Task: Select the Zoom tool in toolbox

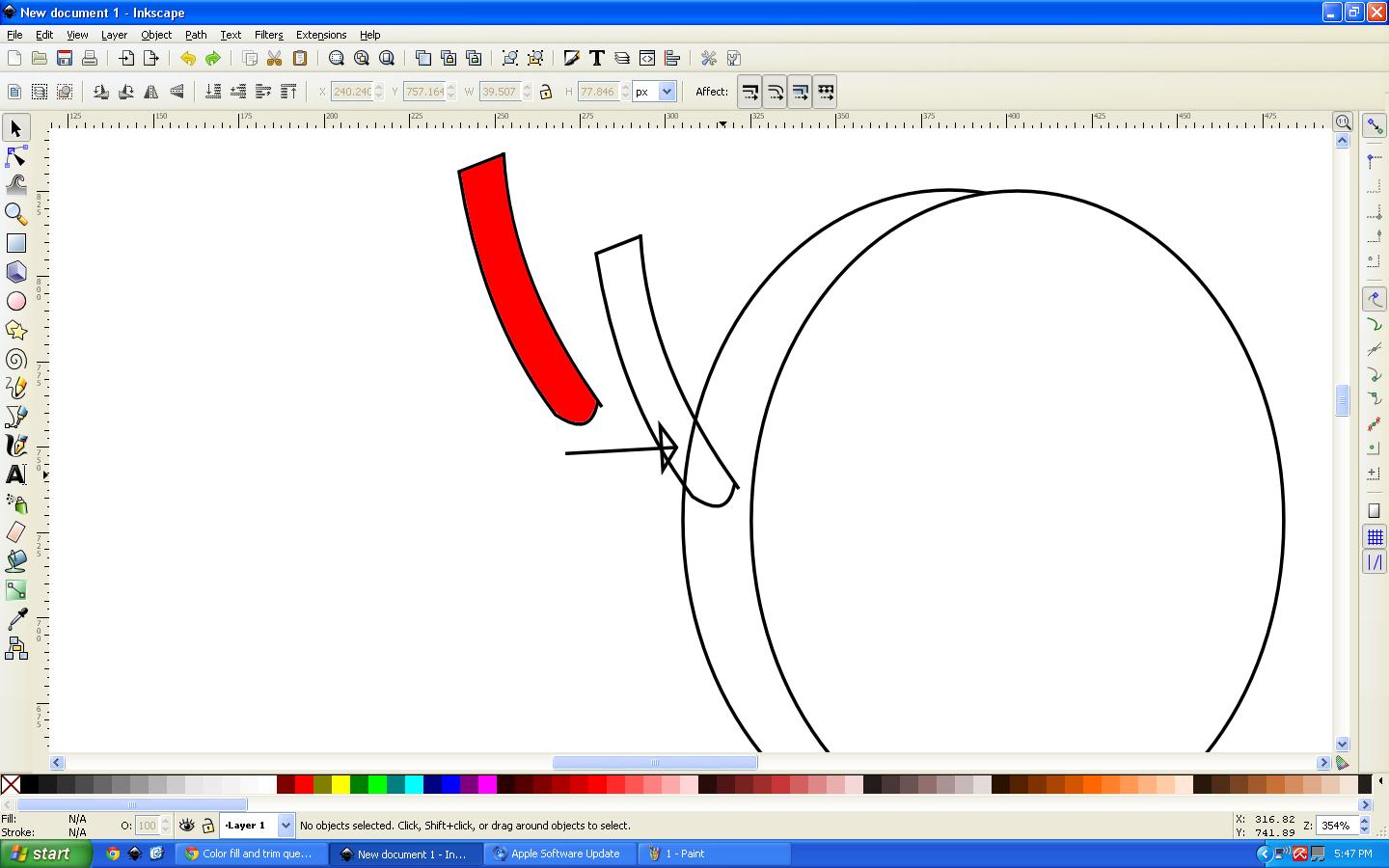Action: coord(16,213)
